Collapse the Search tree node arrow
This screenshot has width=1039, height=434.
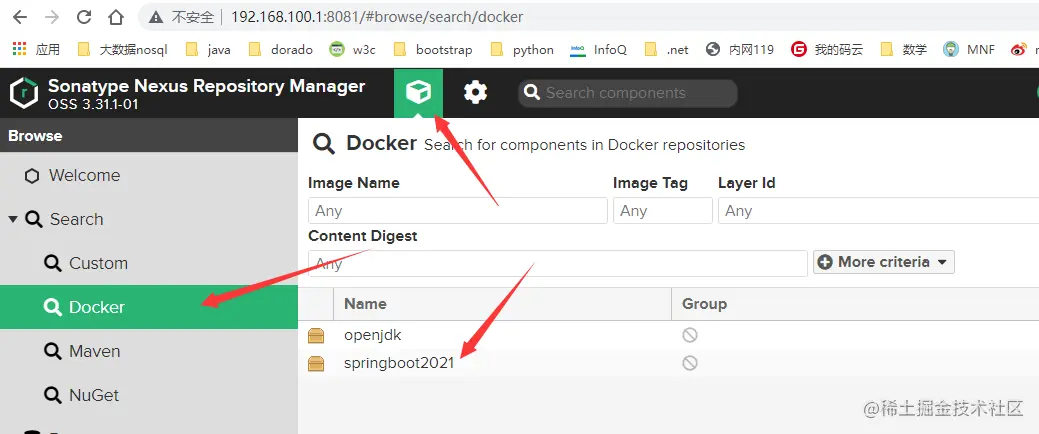pos(13,219)
